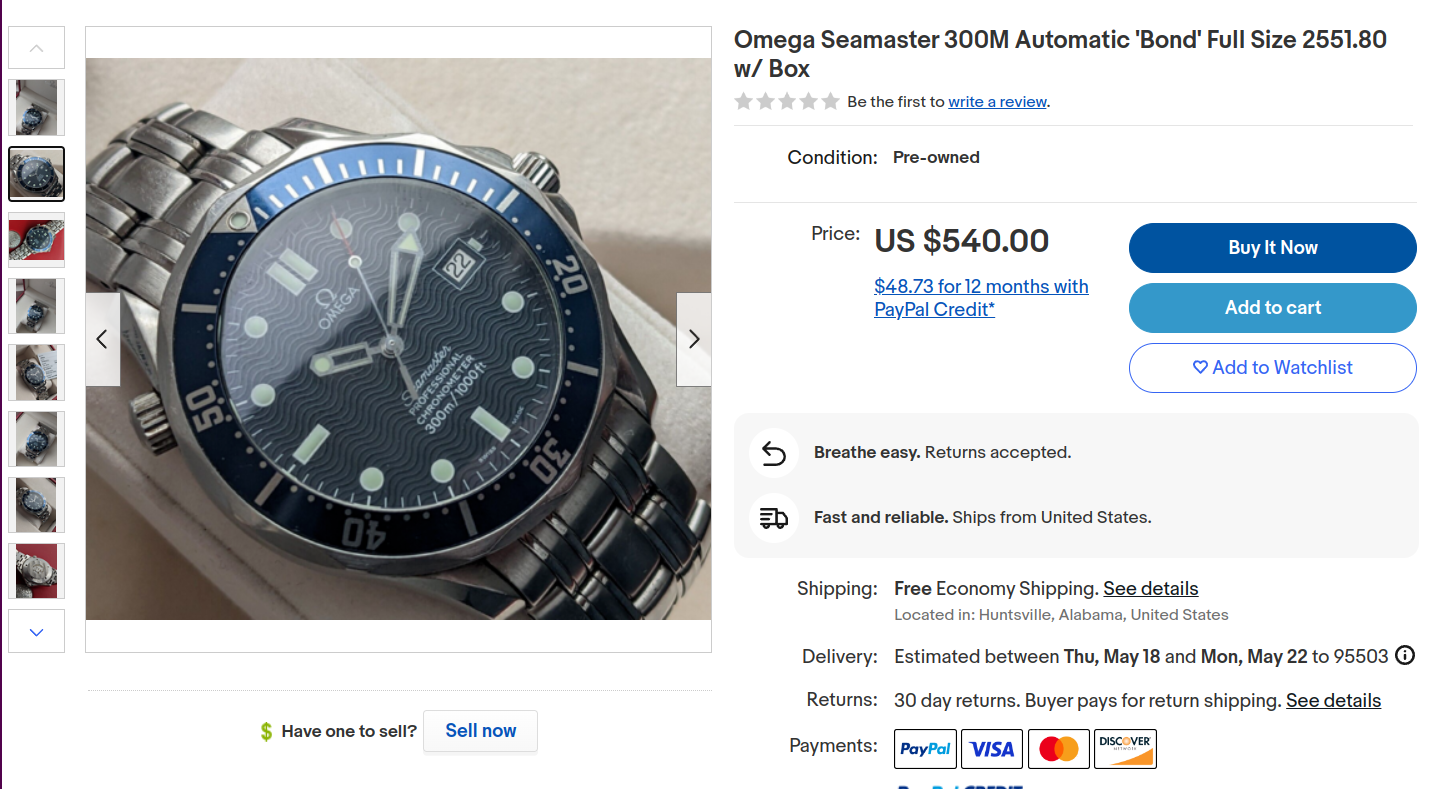The image size is (1433, 789).
Task: Click the Visa card icon
Action: [x=992, y=749]
